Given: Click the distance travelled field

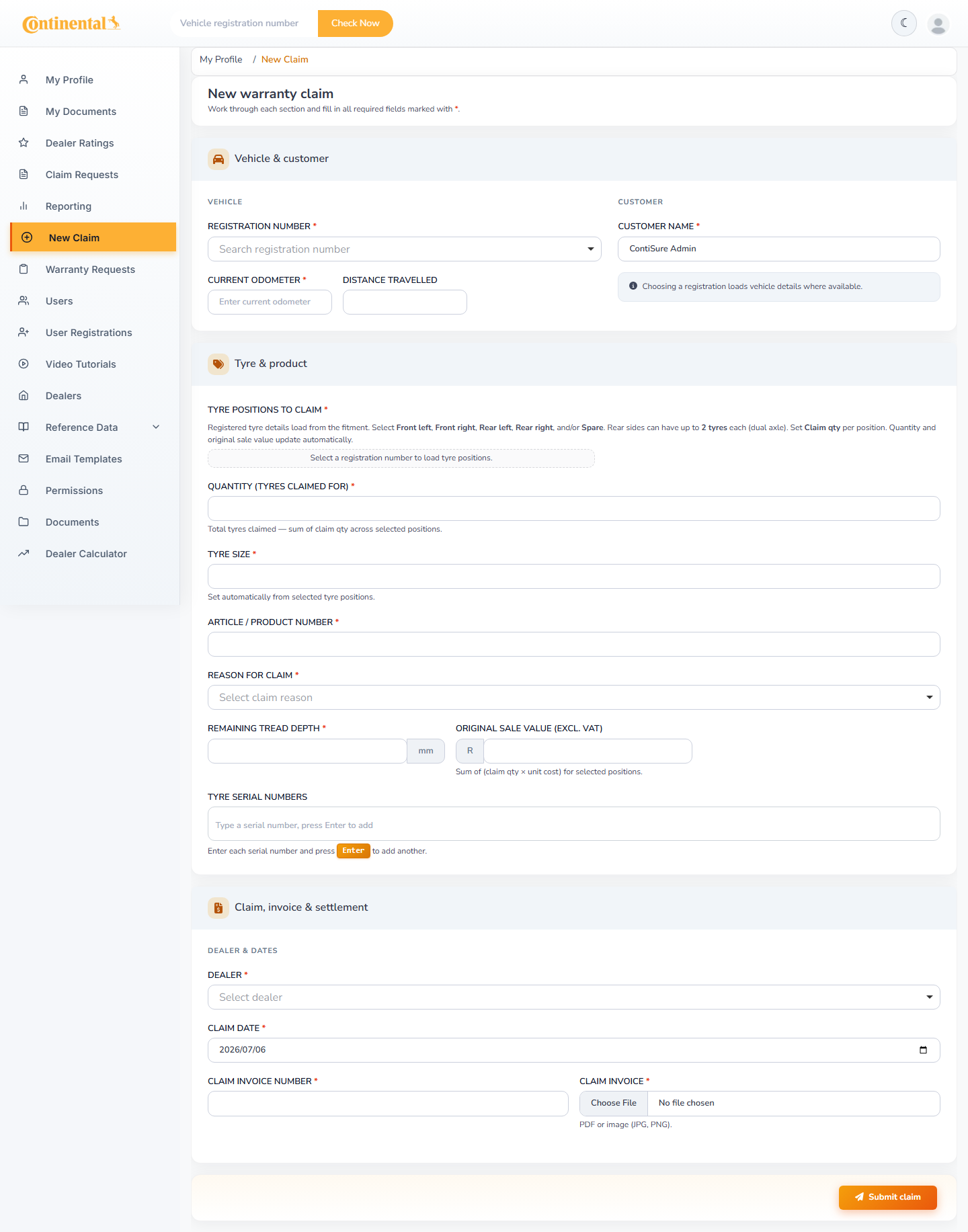Looking at the screenshot, I should (x=405, y=302).
